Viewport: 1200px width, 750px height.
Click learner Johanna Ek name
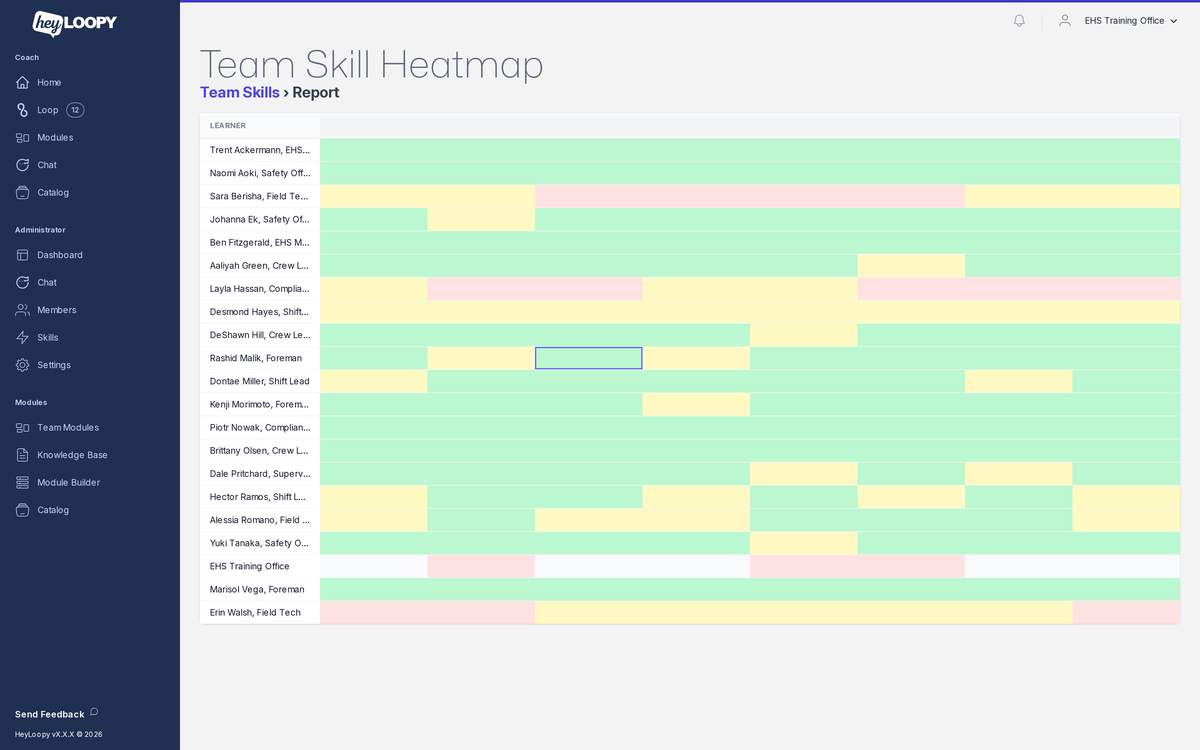(x=260, y=219)
